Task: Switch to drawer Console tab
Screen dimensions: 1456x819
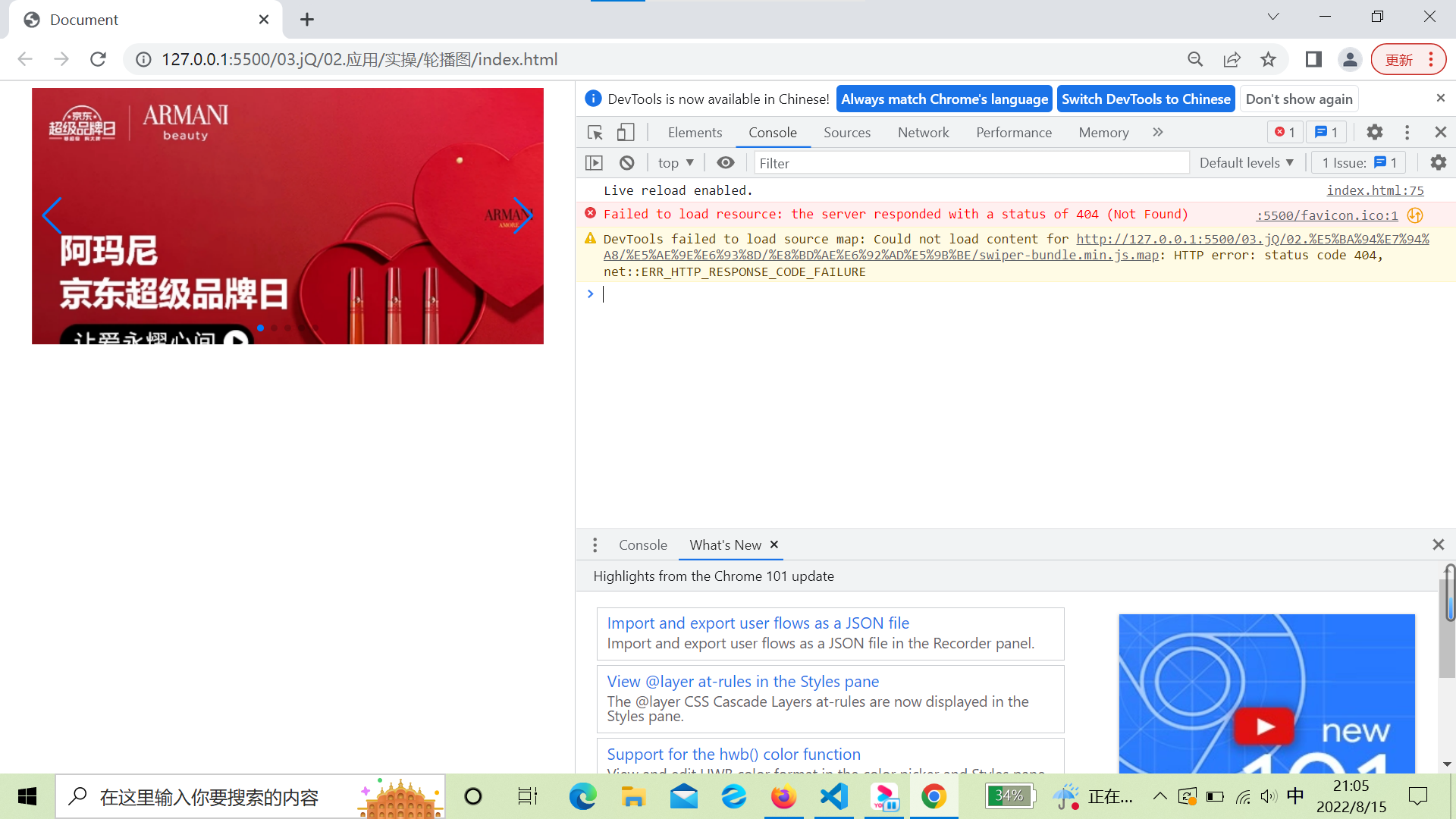Action: pos(642,545)
